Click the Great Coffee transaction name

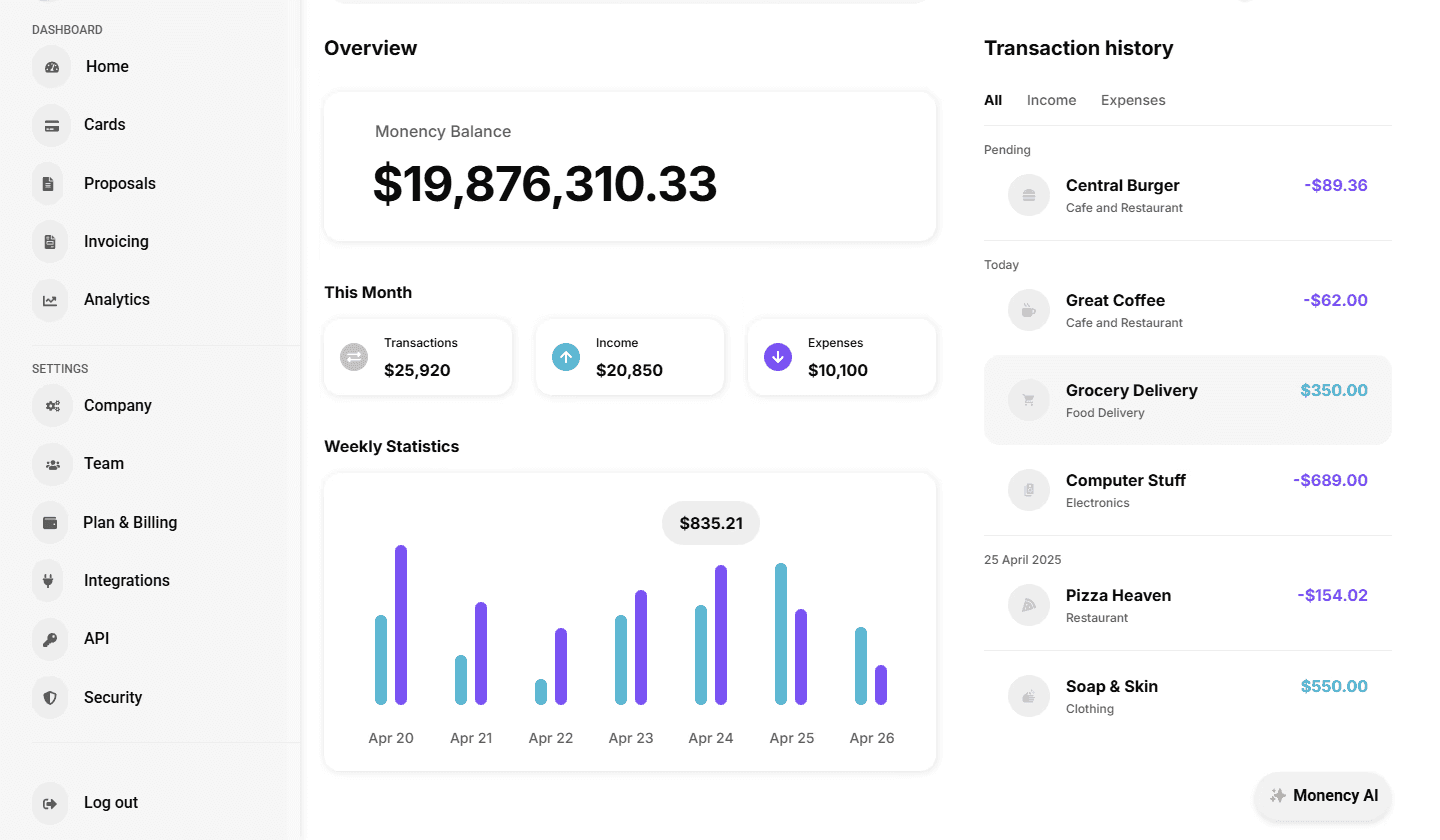(x=1115, y=301)
